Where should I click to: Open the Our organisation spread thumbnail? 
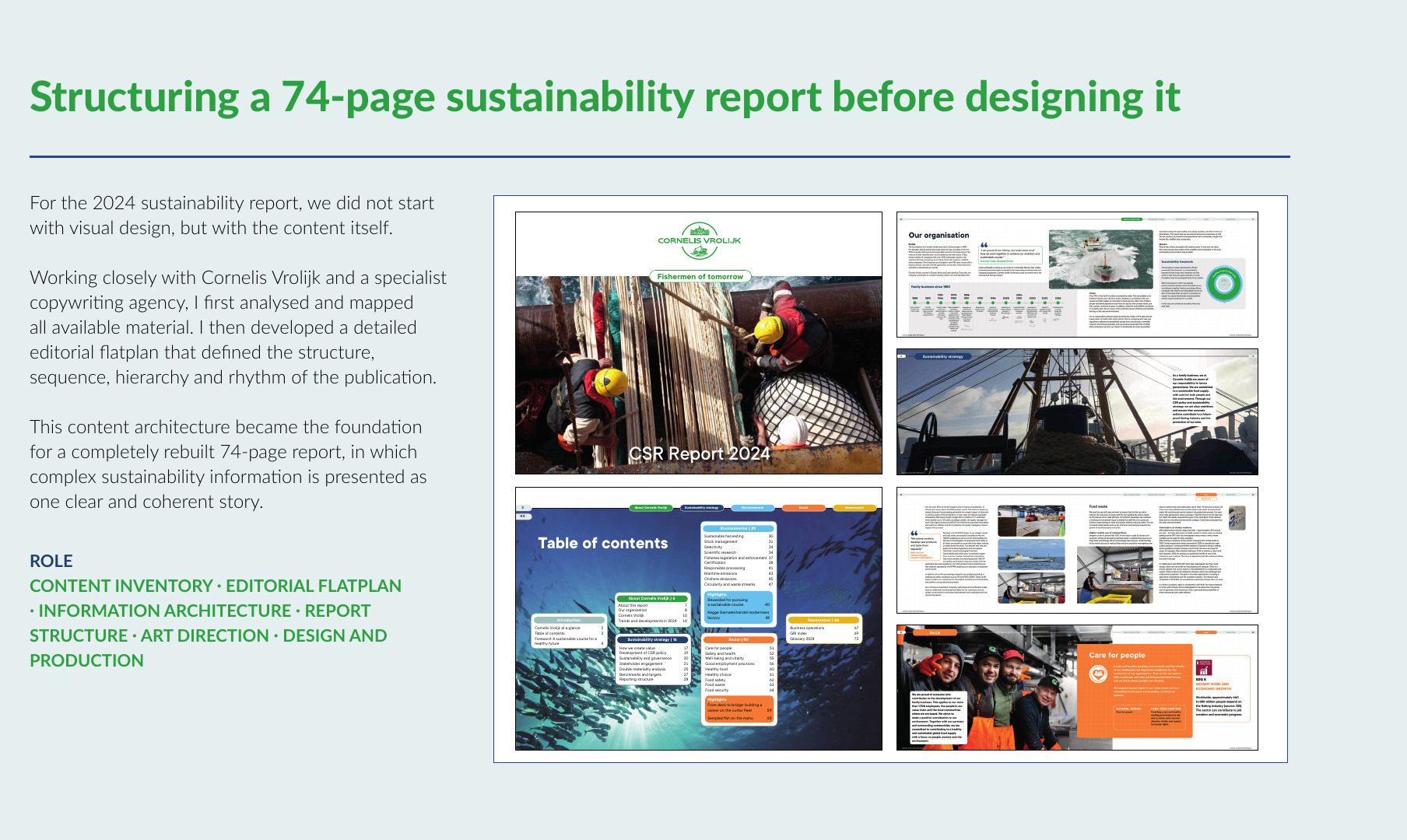tap(1077, 275)
